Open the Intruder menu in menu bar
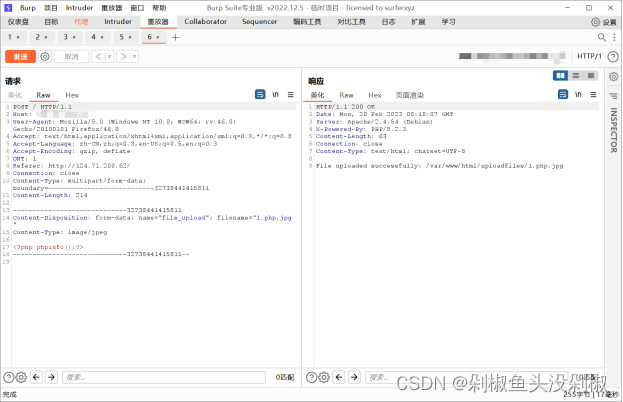The width and height of the screenshot is (623, 402). point(79,8)
